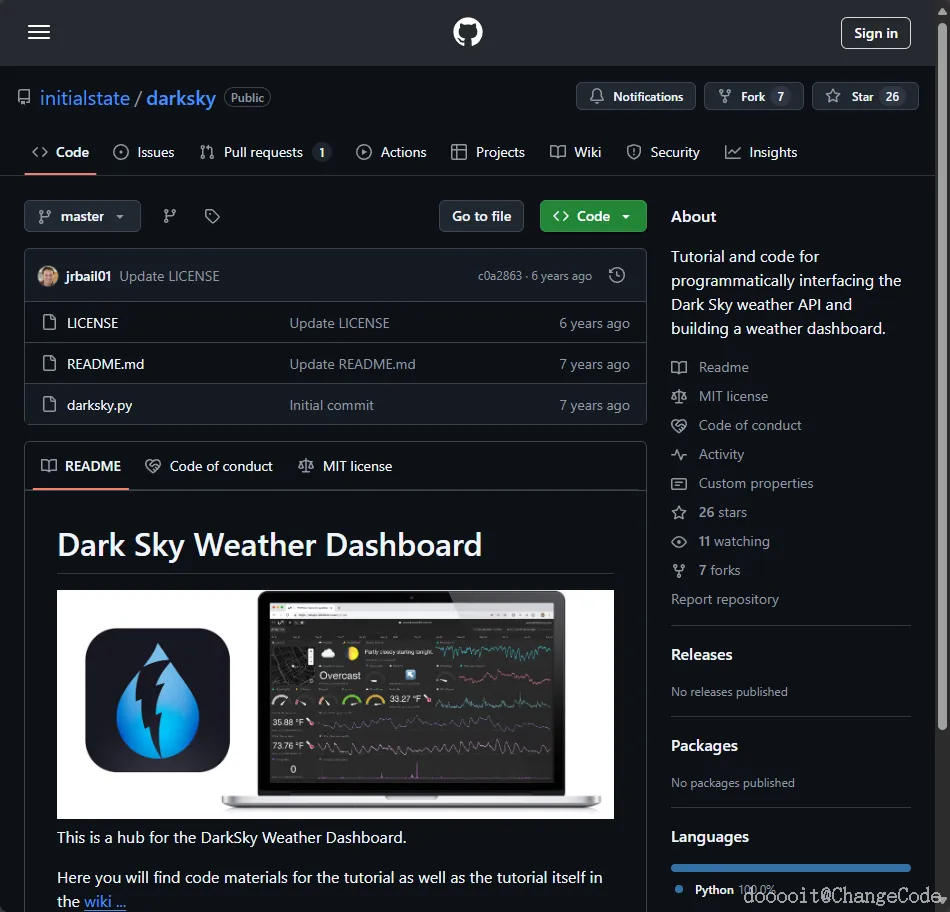Open the darksky repository link
This screenshot has width=950, height=912.
181,98
